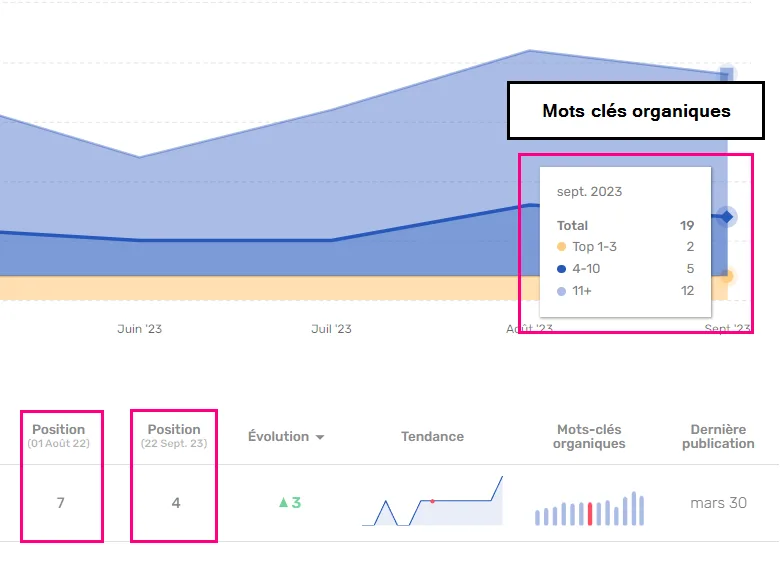This screenshot has width=783, height=577.
Task: Click the 11+ light blue legend dot
Action: [561, 291]
